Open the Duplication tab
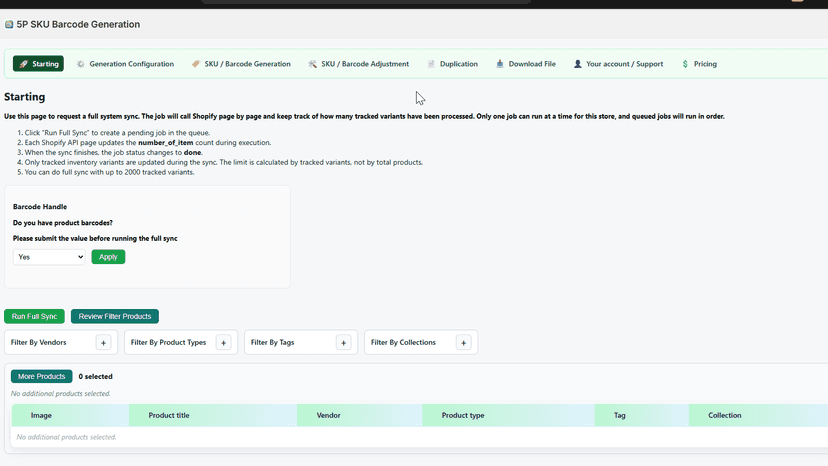The height and width of the screenshot is (466, 828). pos(453,64)
